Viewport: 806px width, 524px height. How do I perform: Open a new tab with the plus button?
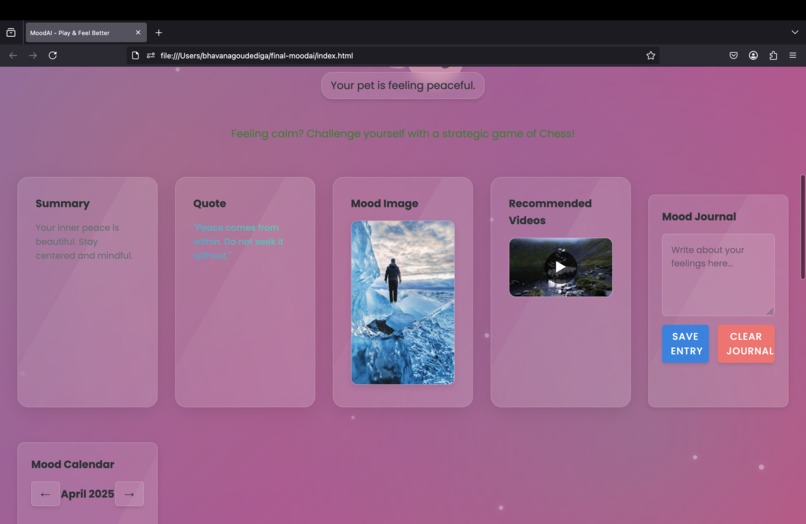[x=158, y=32]
